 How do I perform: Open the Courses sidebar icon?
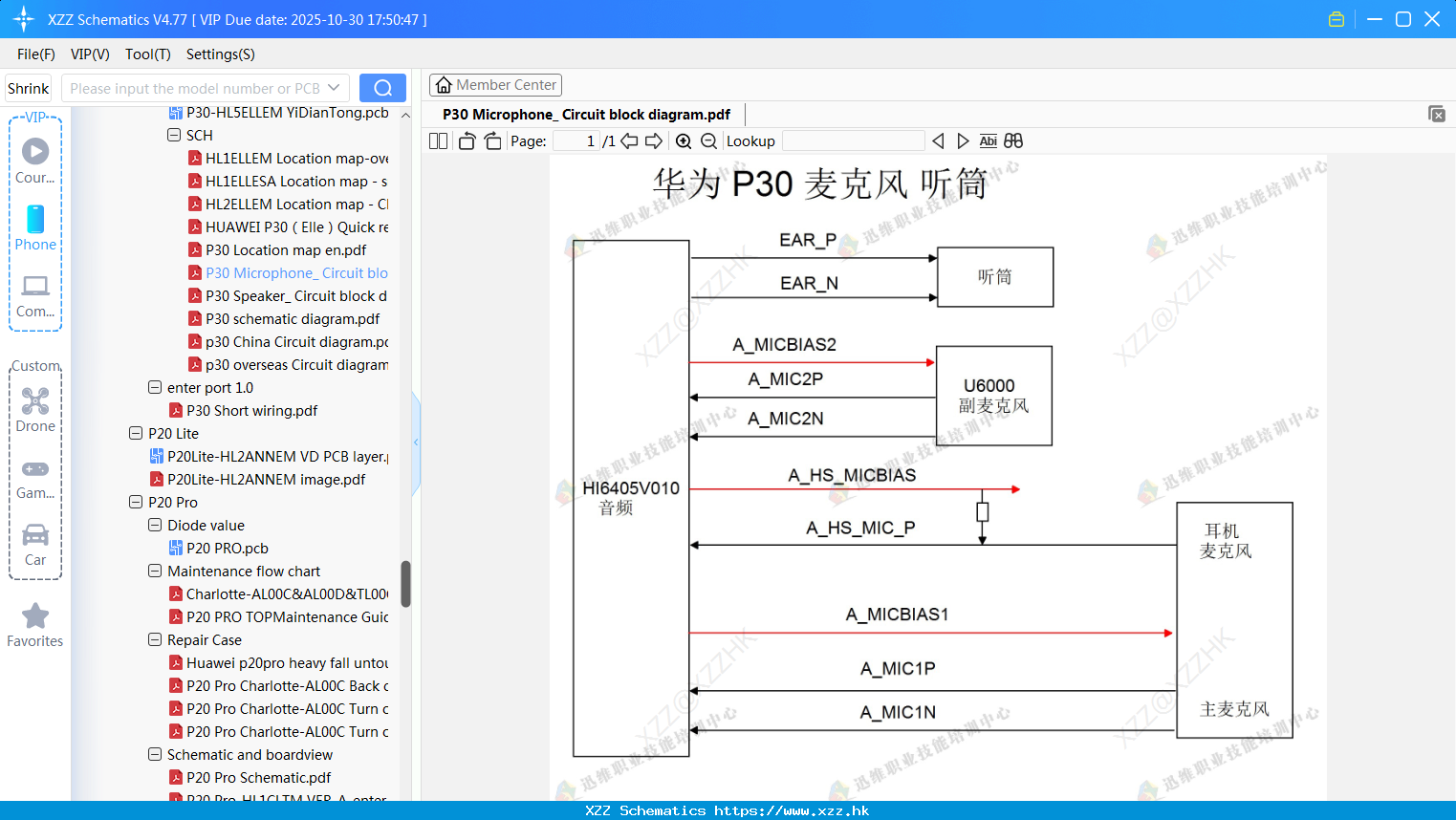35,161
